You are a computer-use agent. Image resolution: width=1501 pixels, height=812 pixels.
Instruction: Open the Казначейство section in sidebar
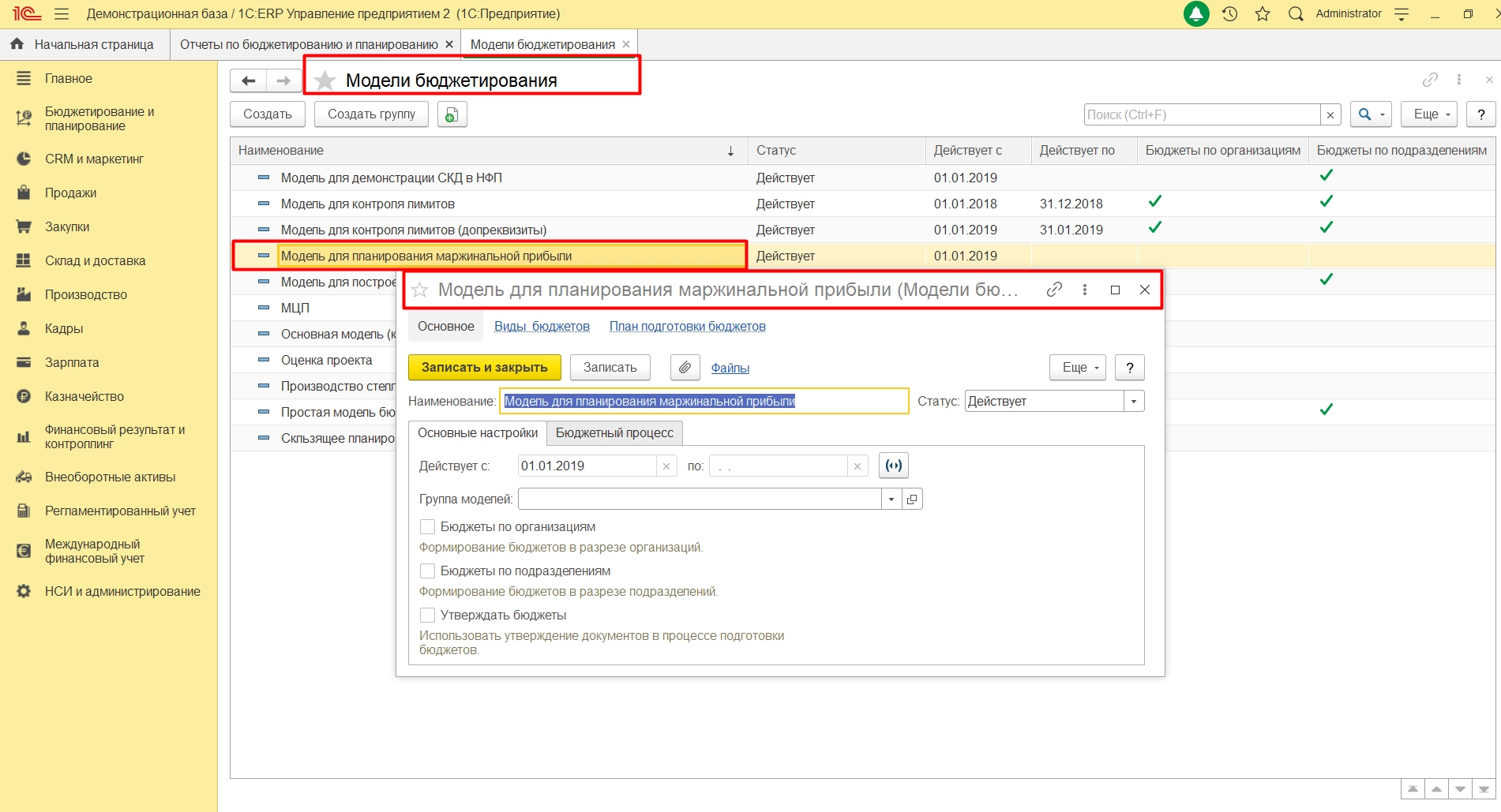(x=84, y=396)
